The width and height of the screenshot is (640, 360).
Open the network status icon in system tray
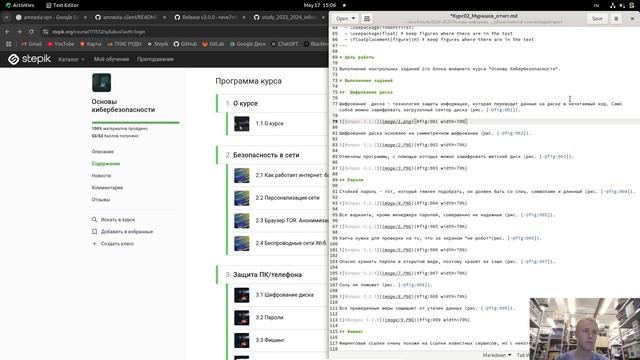tap(613, 5)
